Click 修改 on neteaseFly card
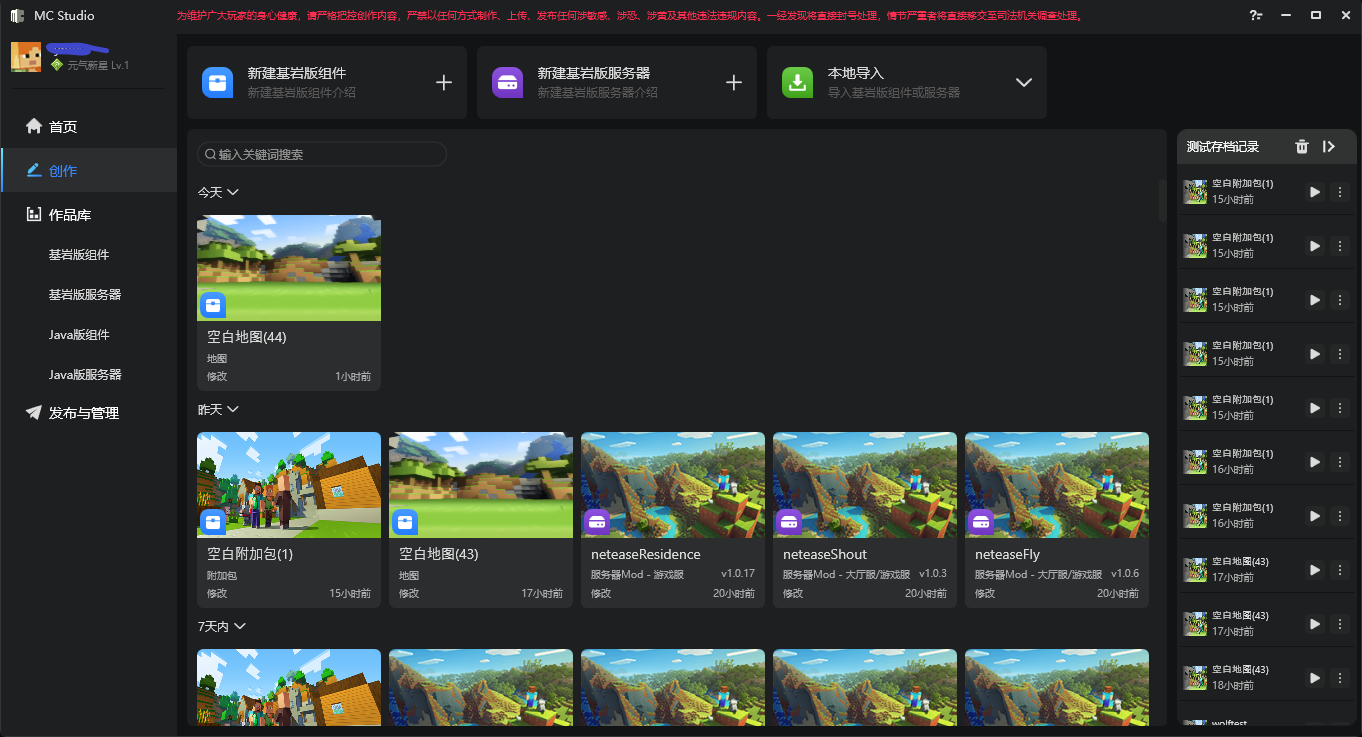Image resolution: width=1362 pixels, height=737 pixels. (x=985, y=594)
